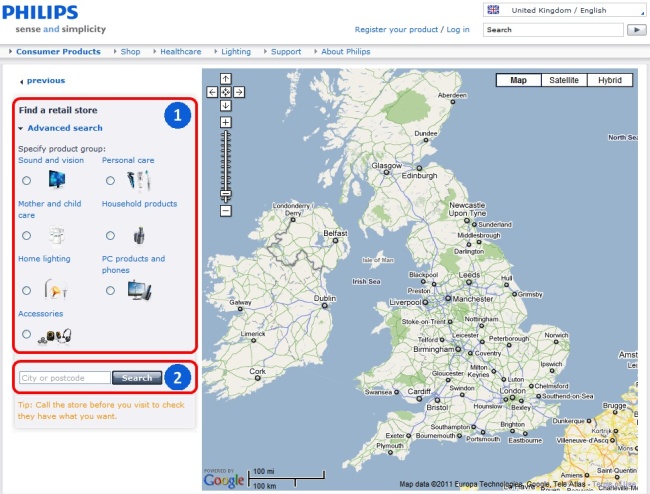Open the About Philips menu
The width and height of the screenshot is (650, 494).
coord(346,51)
